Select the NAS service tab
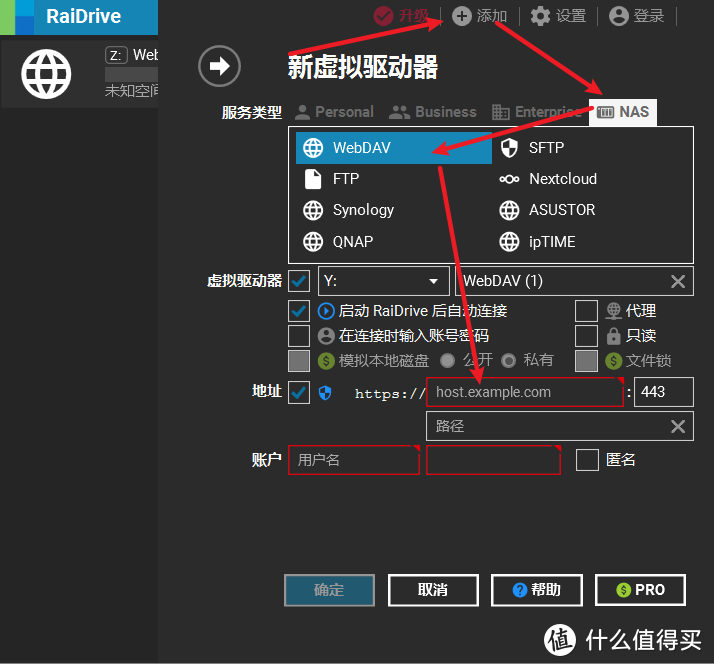 pos(622,112)
